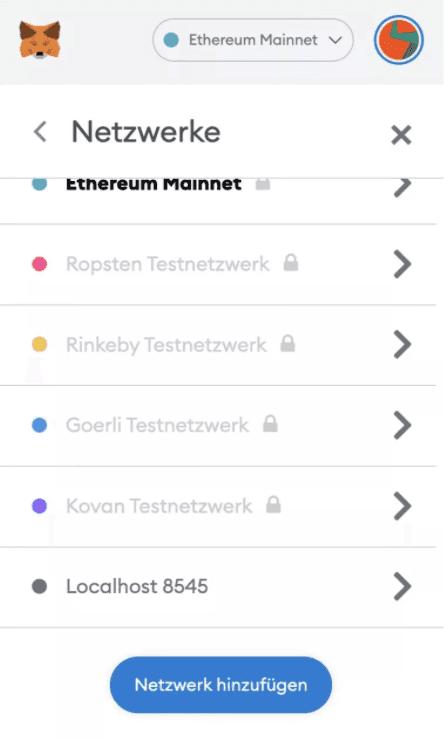This screenshot has height=738, width=447.
Task: Expand Kovan Testnetzwerk details via chevron
Action: 402,506
